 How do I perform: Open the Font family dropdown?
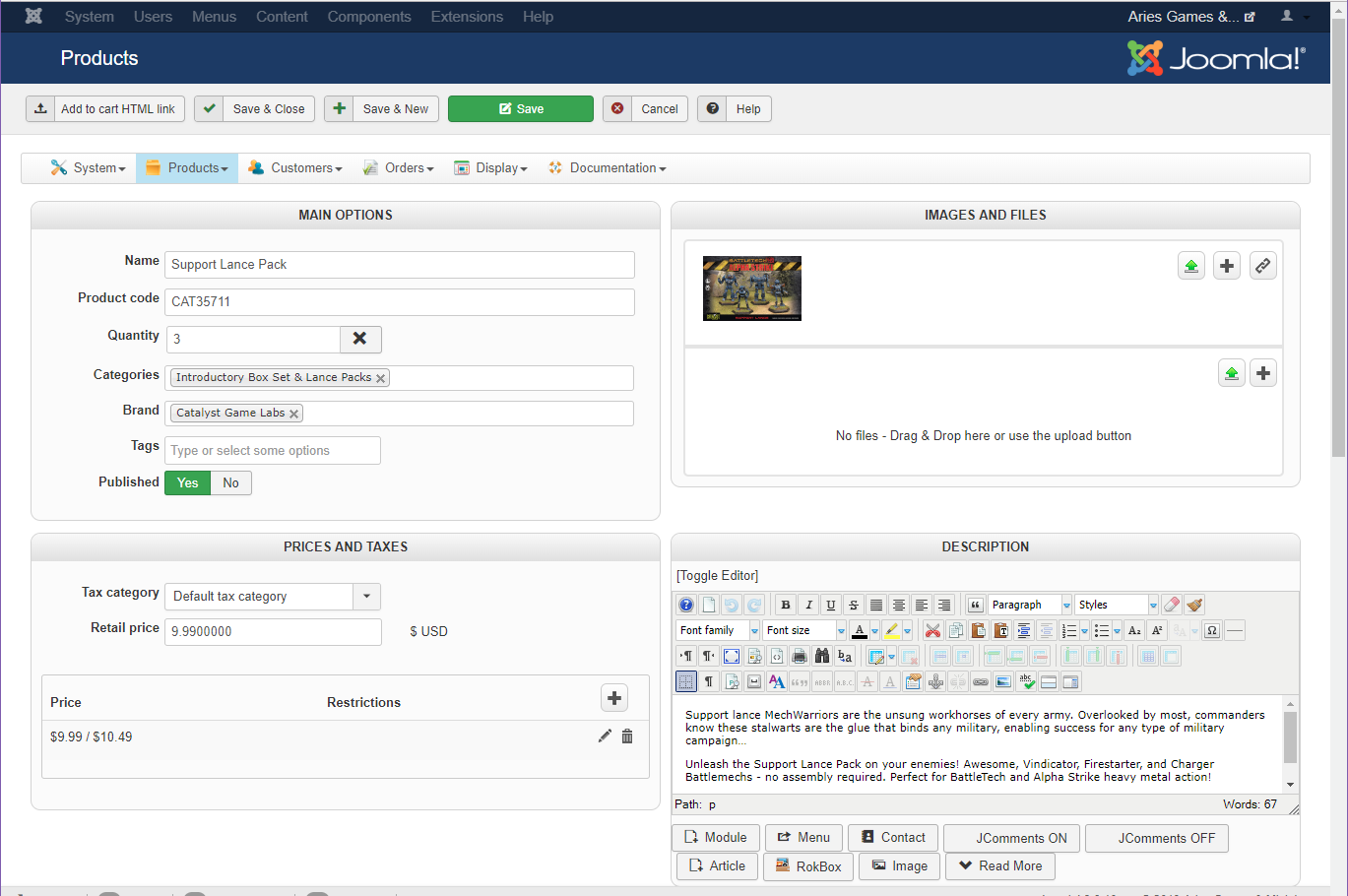(718, 630)
